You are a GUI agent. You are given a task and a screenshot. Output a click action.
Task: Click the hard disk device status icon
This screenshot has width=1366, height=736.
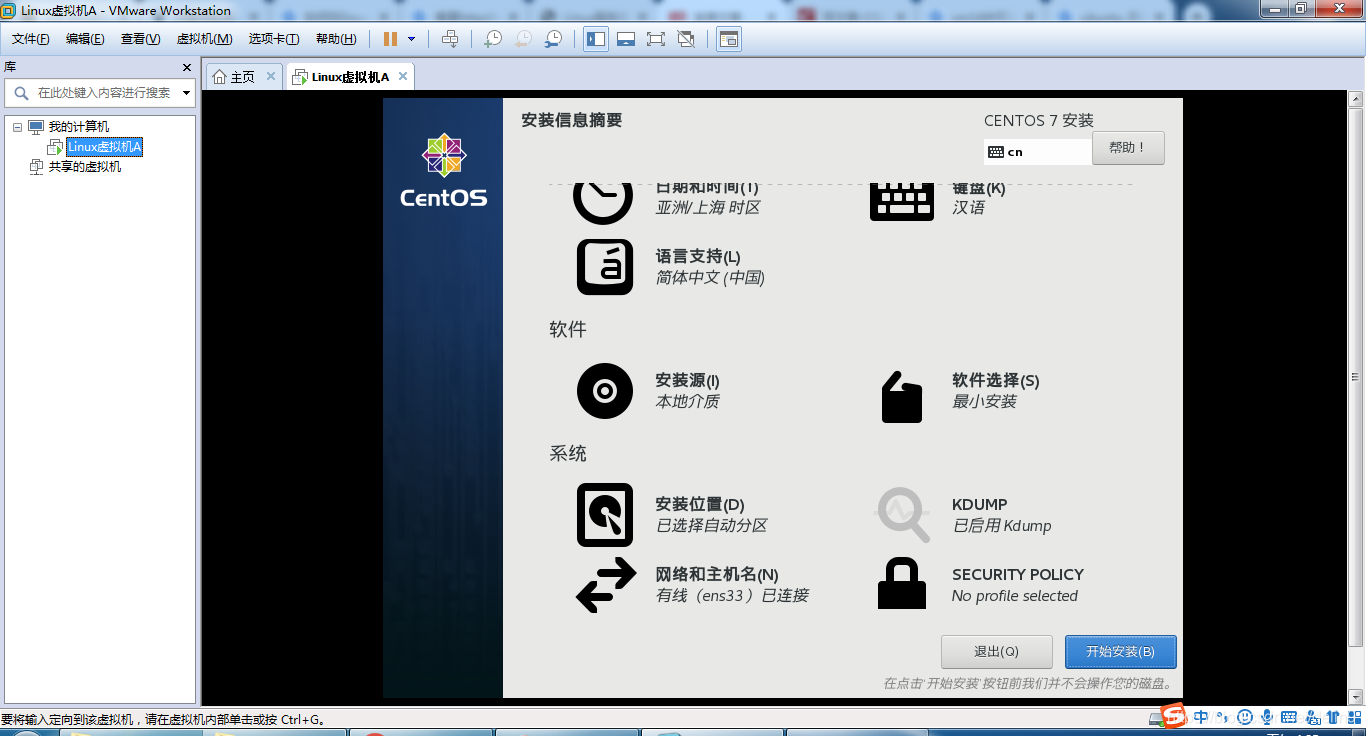(x=1155, y=718)
